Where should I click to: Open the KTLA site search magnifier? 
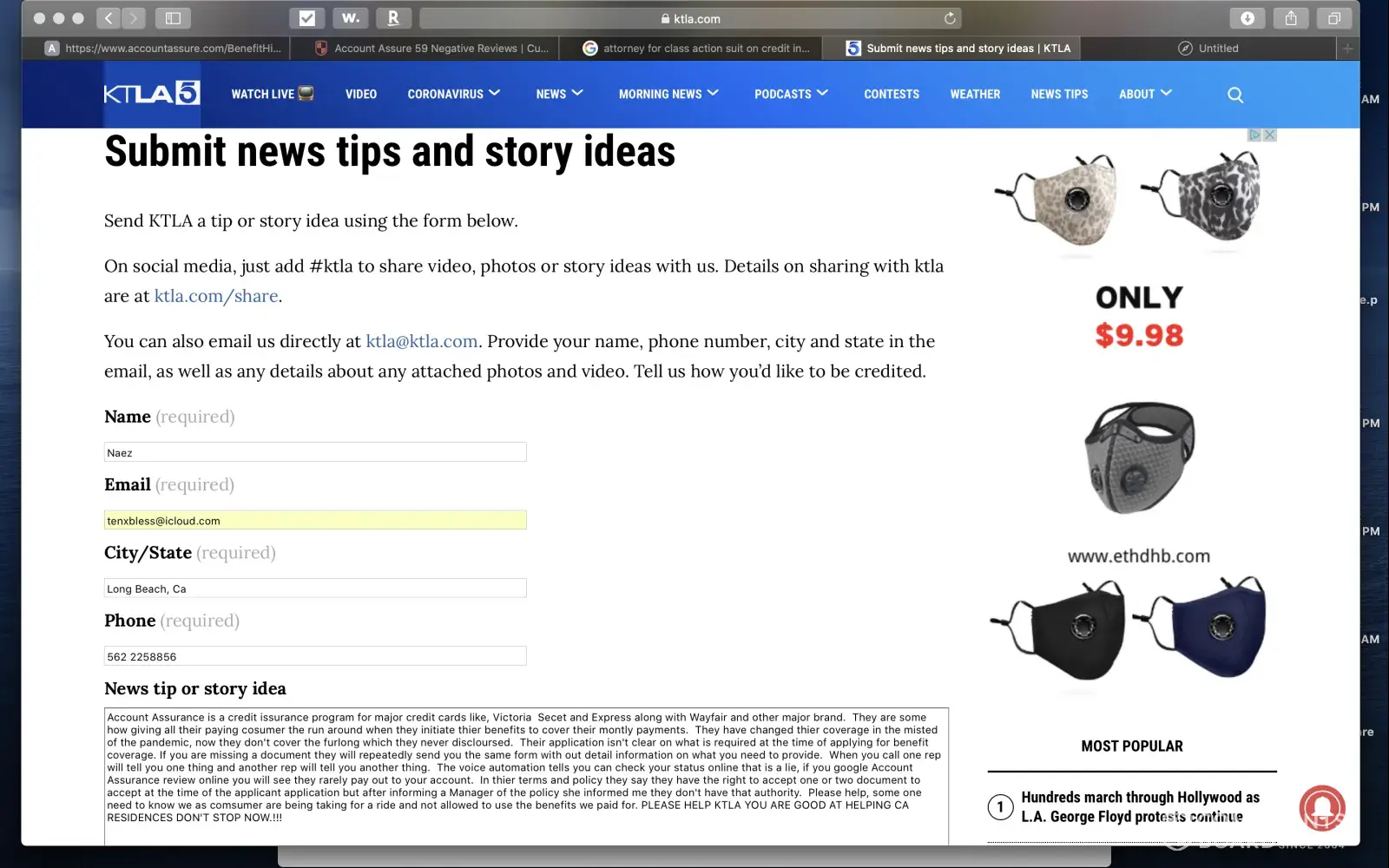pos(1235,95)
